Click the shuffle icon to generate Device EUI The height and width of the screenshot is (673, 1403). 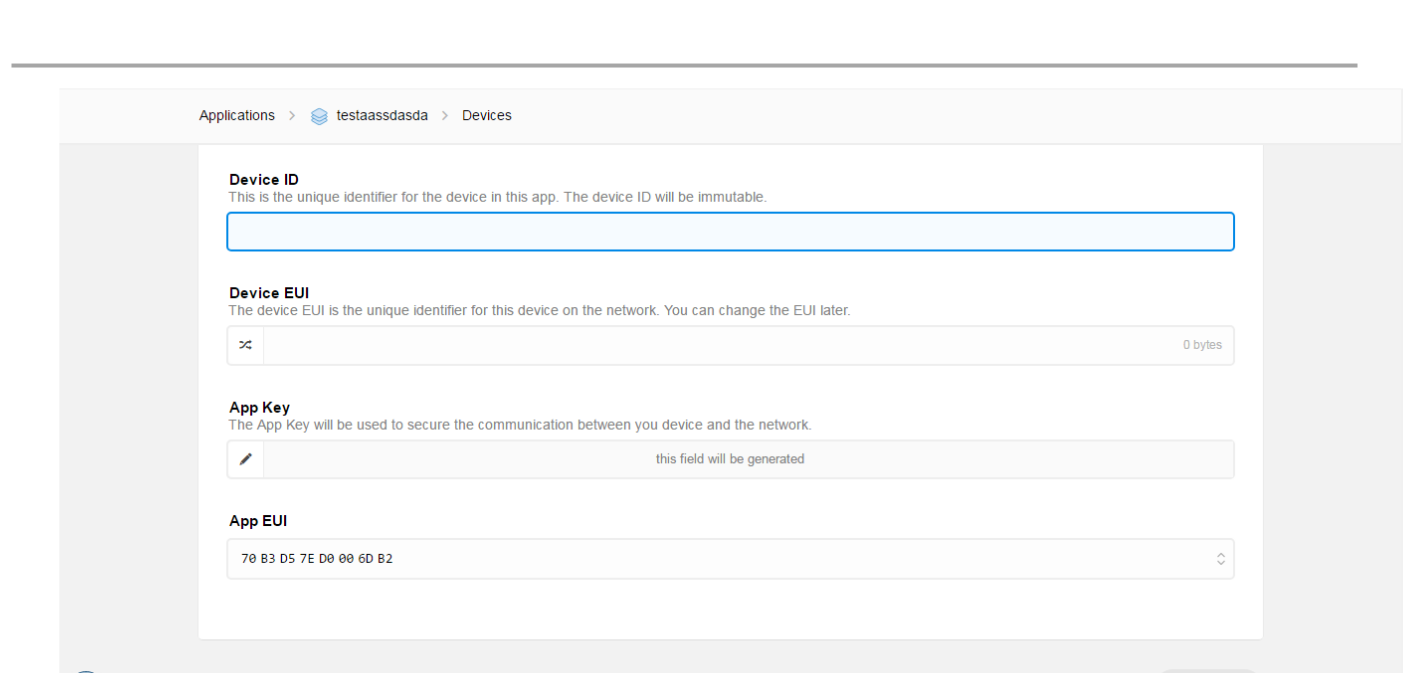coord(245,345)
